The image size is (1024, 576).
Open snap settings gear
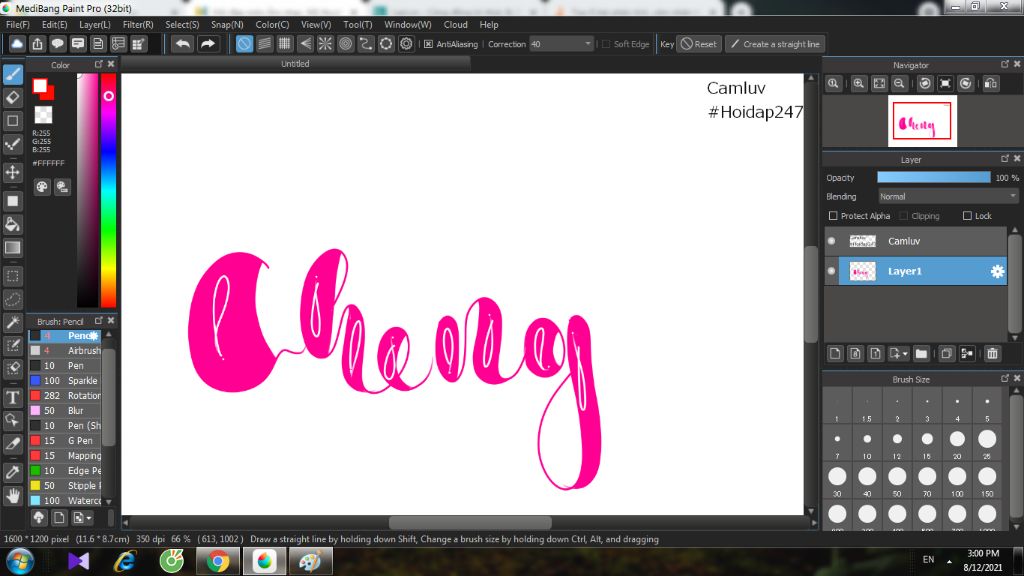point(406,44)
